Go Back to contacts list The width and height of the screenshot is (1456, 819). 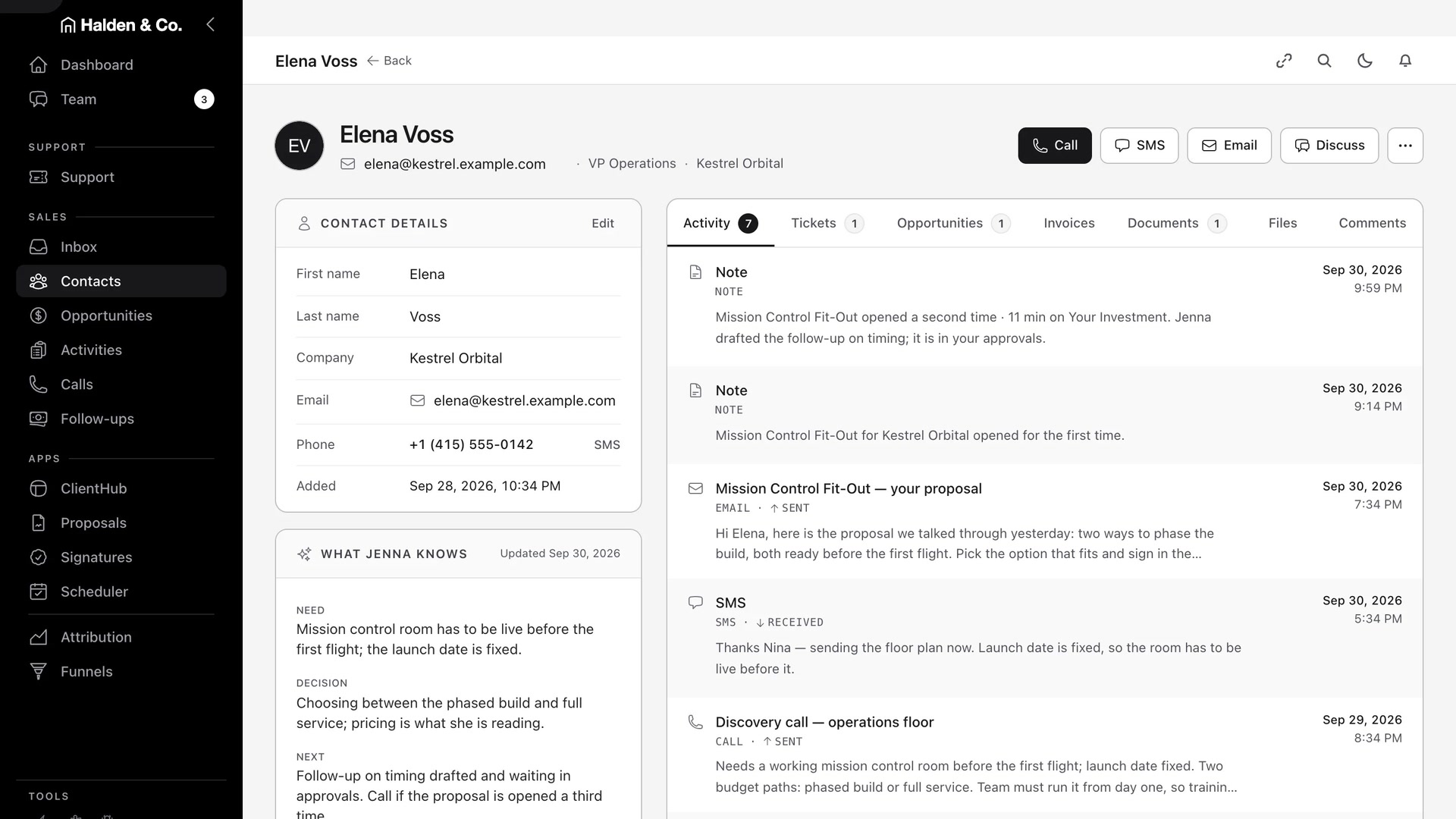(x=389, y=61)
